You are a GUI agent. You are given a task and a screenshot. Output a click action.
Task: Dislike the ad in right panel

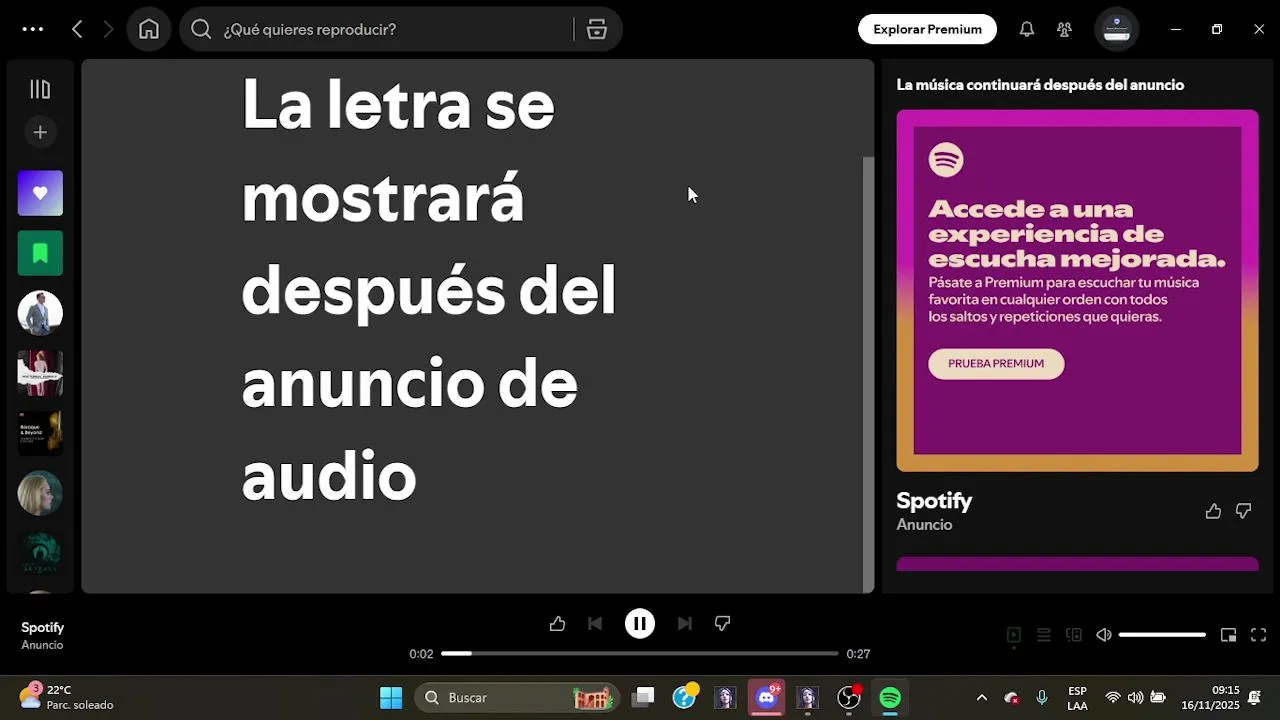tap(1243, 511)
